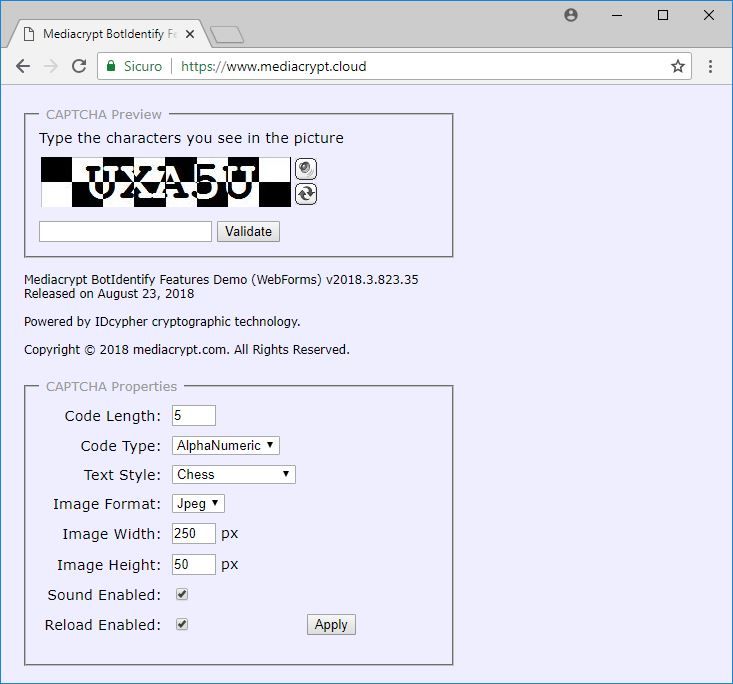Click the 'Sicuro' secure label
This screenshot has height=684, width=733.
tap(143, 66)
